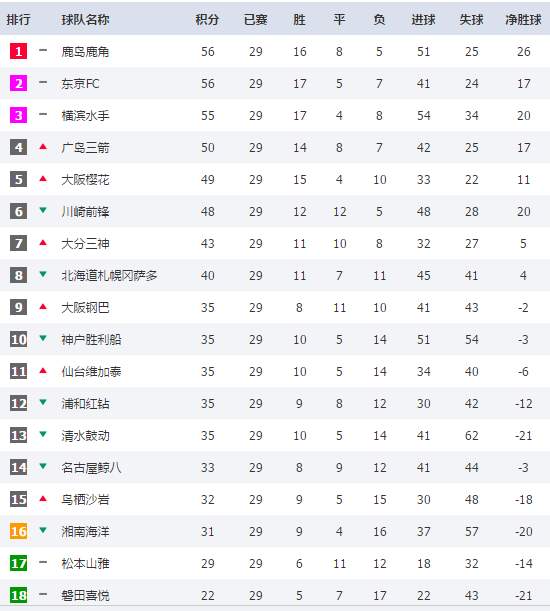This screenshot has height=611, width=550.
Task: Open team 东京FC
Action: coord(80,83)
